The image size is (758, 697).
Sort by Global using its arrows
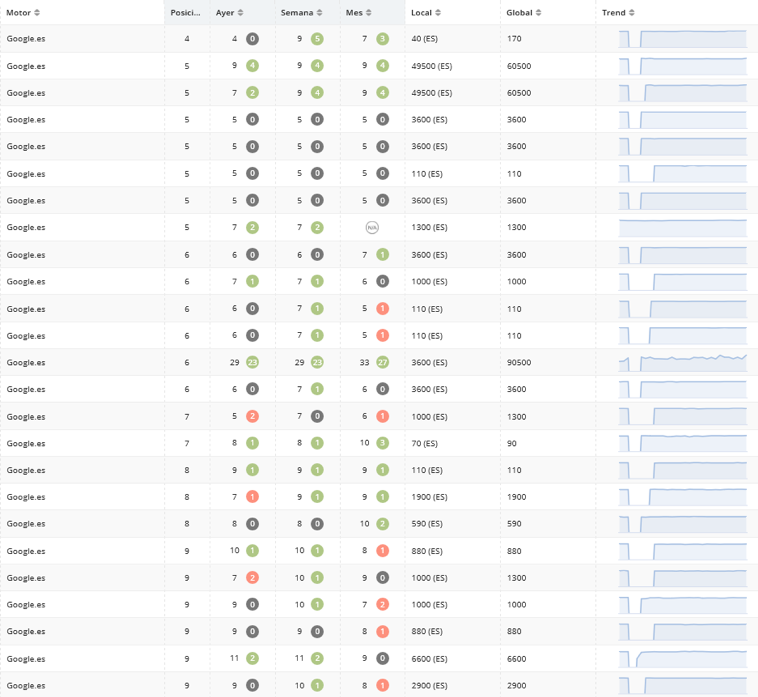[x=539, y=13]
